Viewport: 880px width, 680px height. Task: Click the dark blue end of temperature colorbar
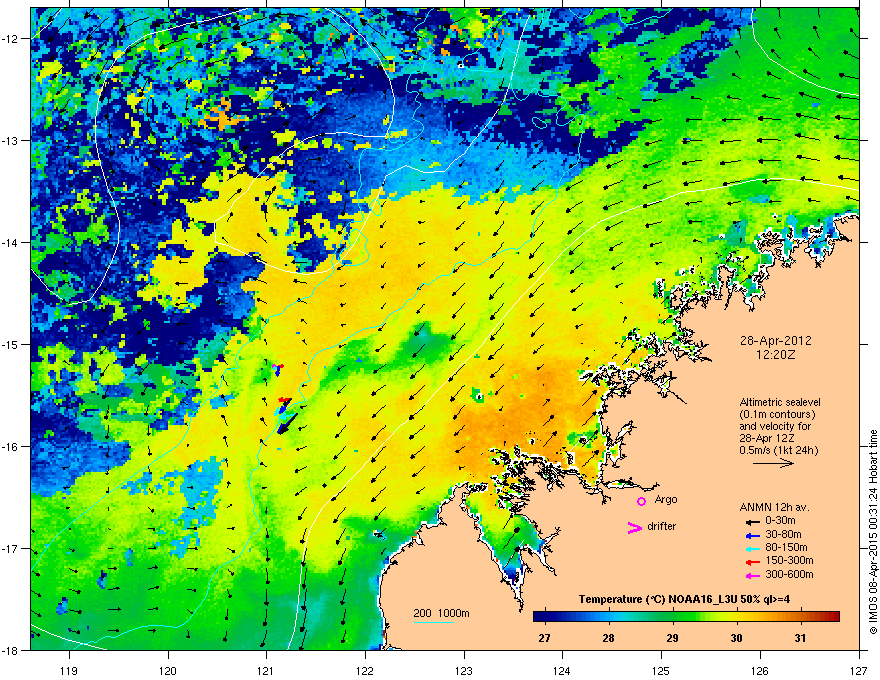click(538, 617)
